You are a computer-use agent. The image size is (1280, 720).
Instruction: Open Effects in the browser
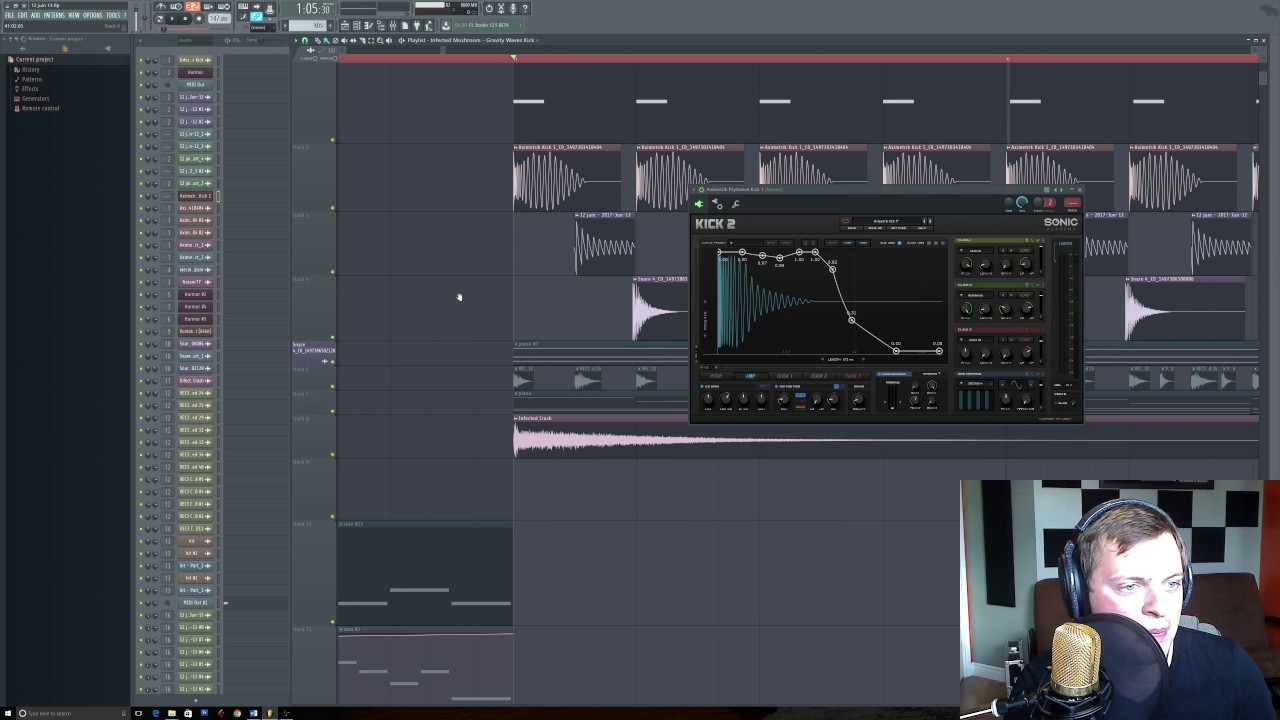pyautogui.click(x=30, y=89)
